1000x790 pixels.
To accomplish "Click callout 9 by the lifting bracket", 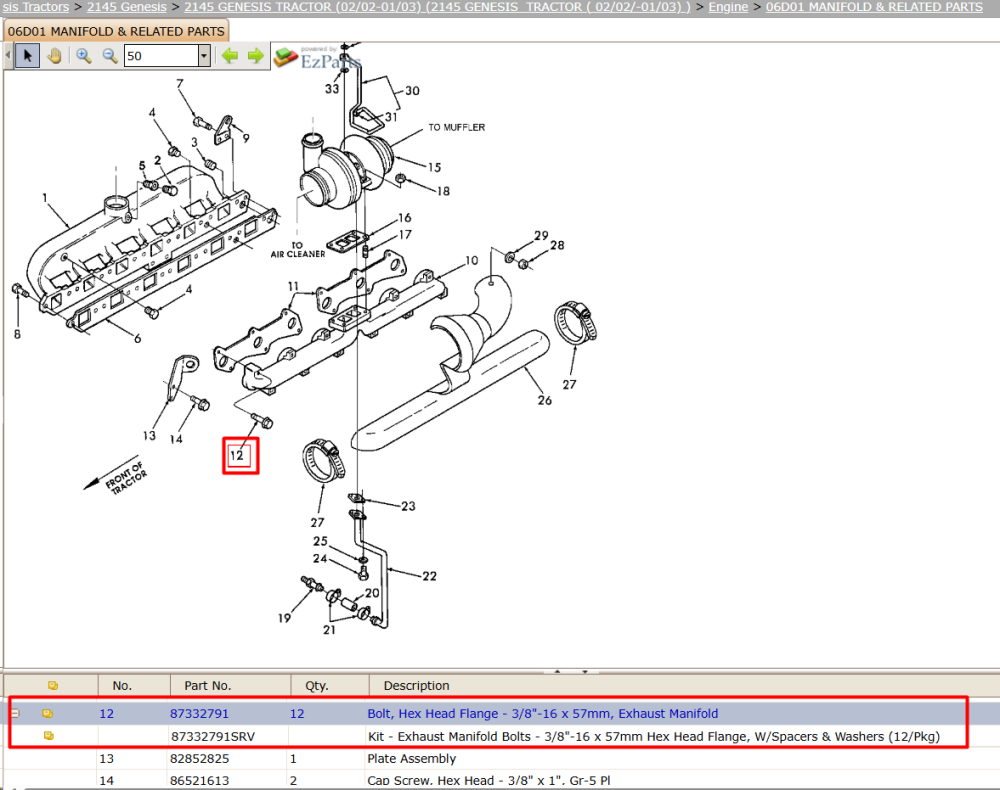I will point(246,138).
